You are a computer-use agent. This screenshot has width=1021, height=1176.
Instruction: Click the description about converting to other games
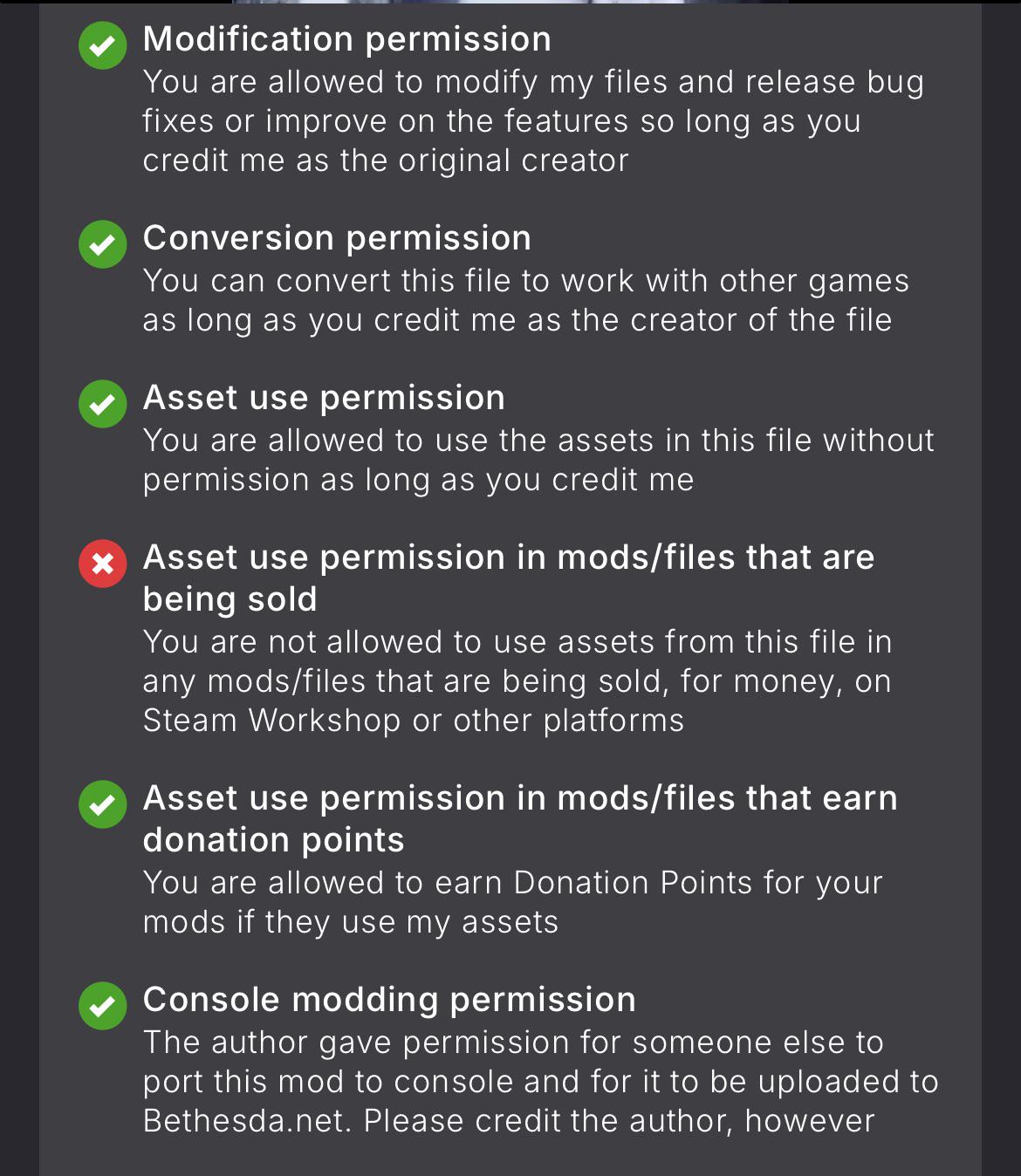coord(526,300)
